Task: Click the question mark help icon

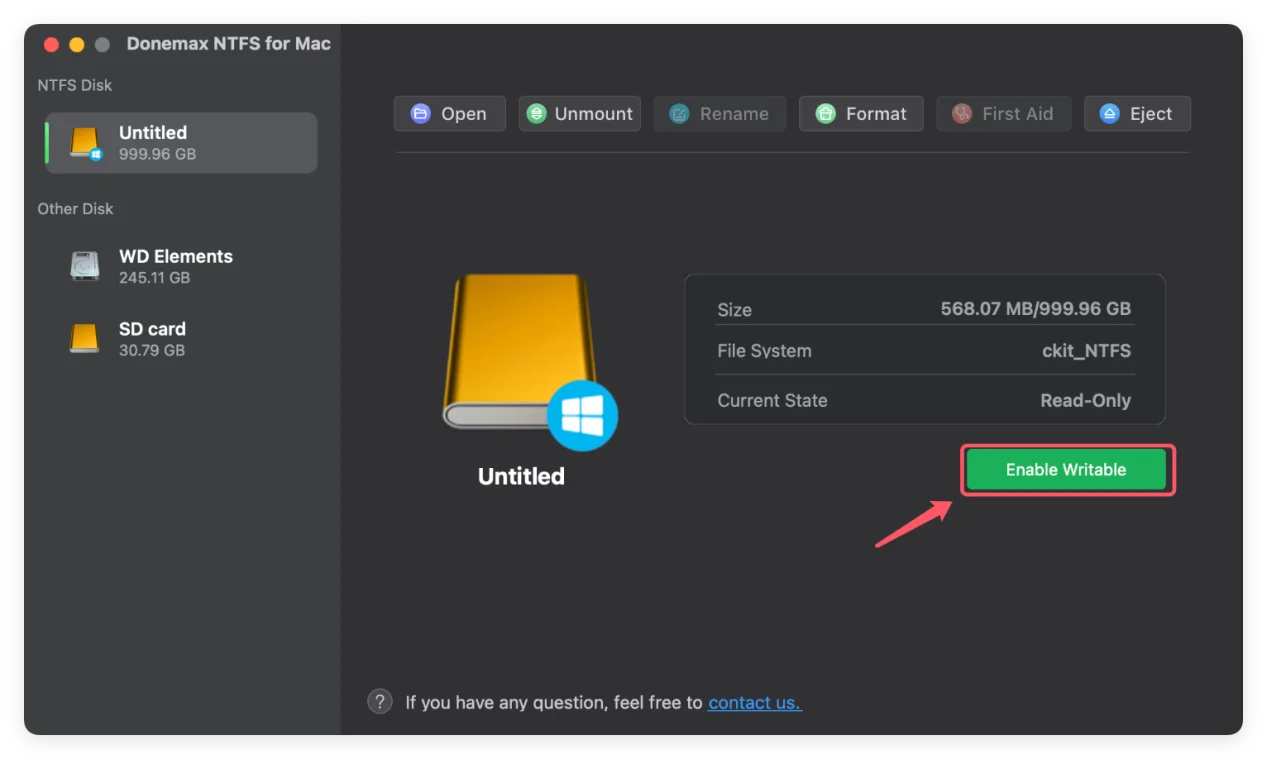Action: pyautogui.click(x=380, y=702)
